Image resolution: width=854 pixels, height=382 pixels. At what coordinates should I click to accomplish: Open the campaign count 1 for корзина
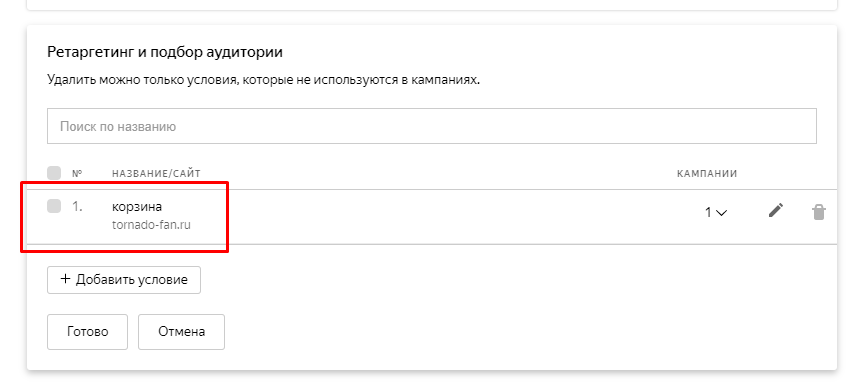pyautogui.click(x=708, y=213)
